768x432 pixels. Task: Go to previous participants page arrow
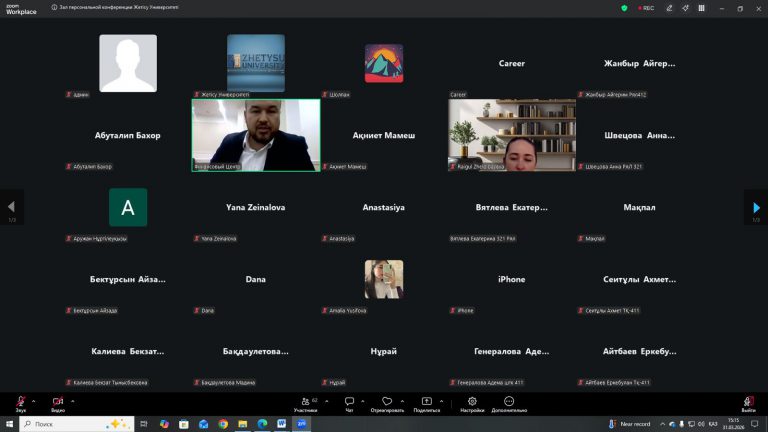12,207
